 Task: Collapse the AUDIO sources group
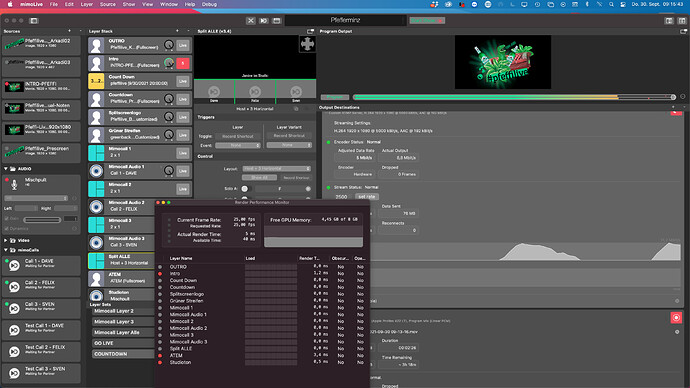pos(6,169)
